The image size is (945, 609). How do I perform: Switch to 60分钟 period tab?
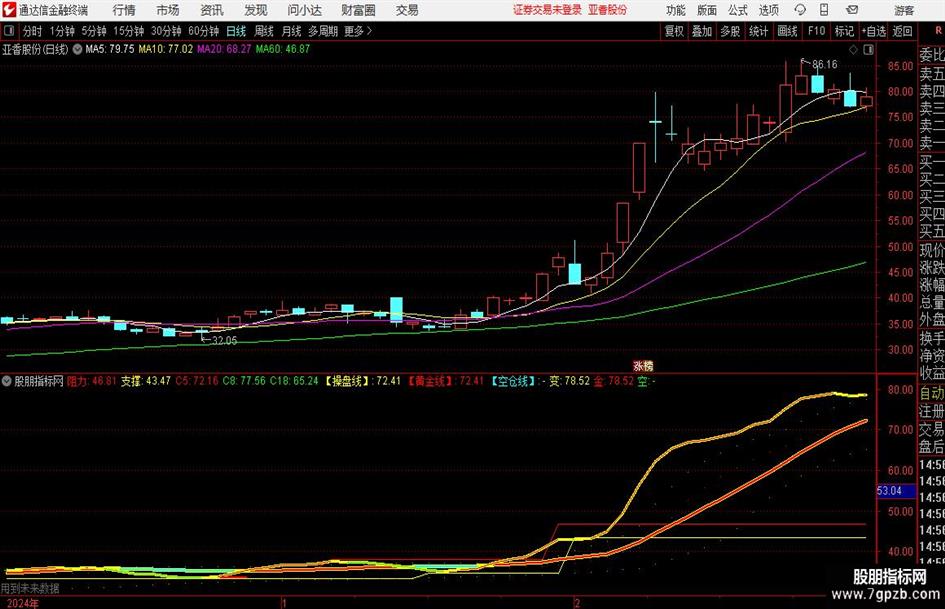click(x=203, y=31)
